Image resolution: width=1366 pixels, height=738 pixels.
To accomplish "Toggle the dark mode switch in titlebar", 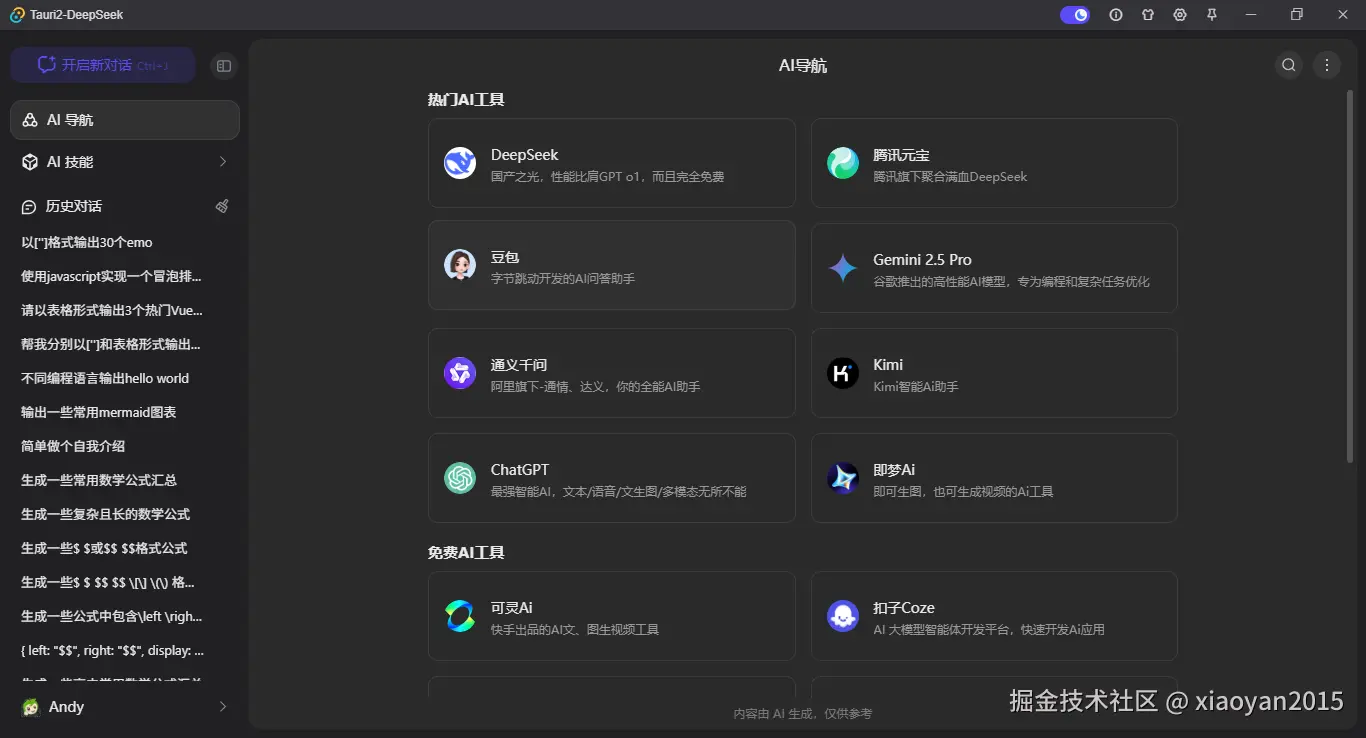I will click(x=1074, y=14).
